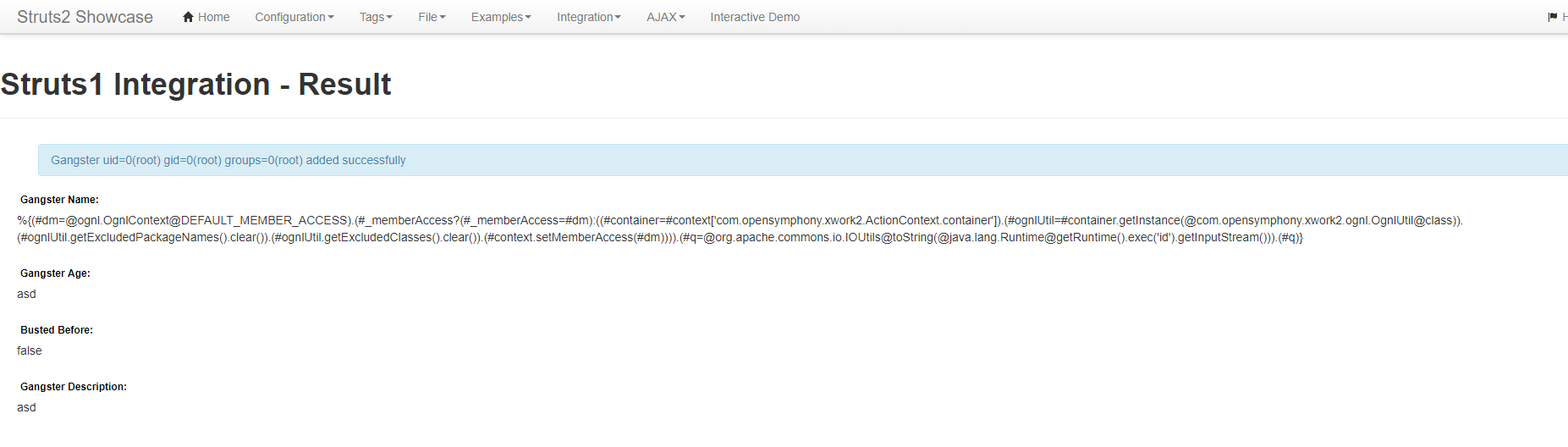The height and width of the screenshot is (447, 1568).
Task: Click the Gangster Name label
Action: (59, 200)
